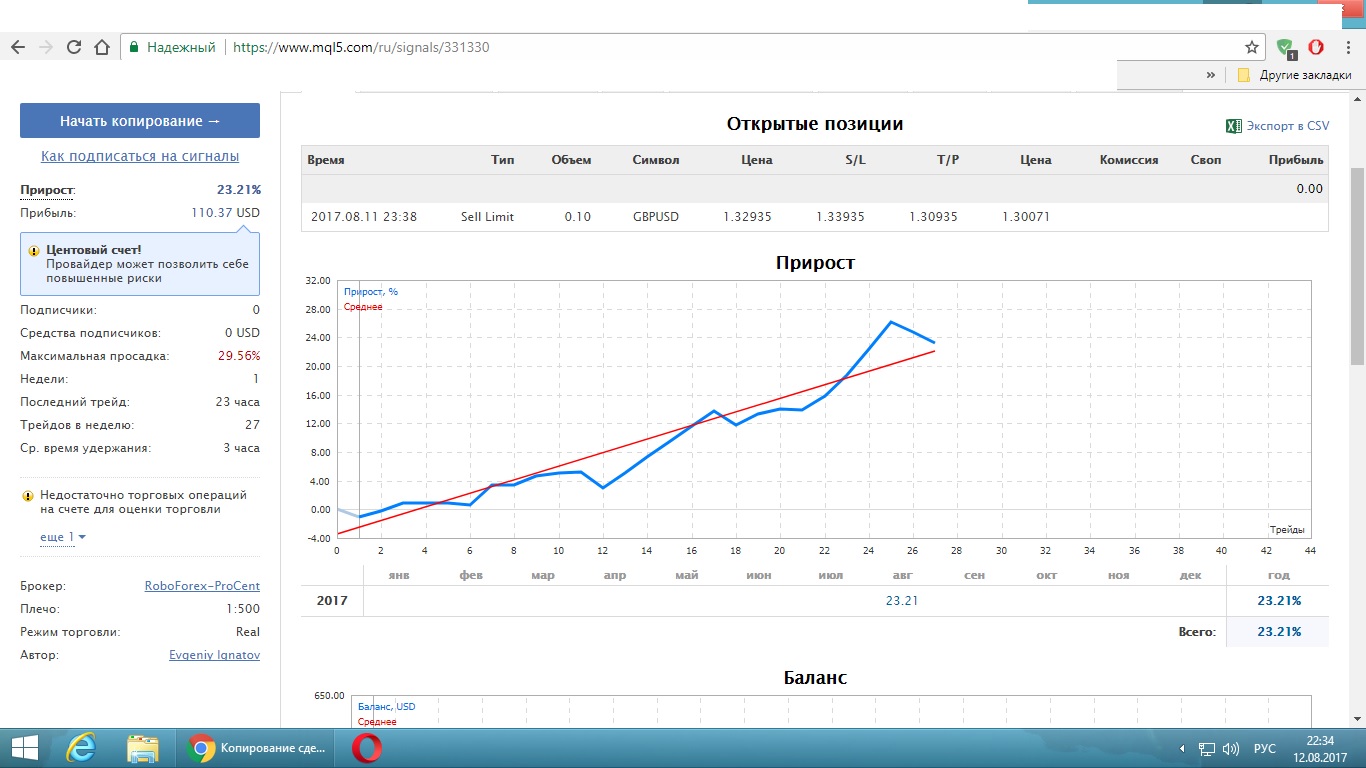Click the S/L column header
Viewport: 1366px width, 768px height.
click(x=855, y=160)
